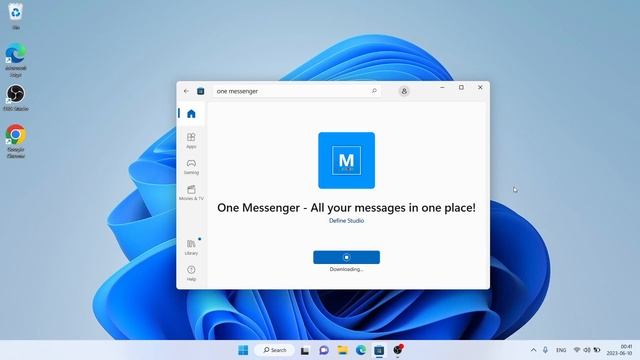Close the Microsoft Store window
The height and width of the screenshot is (360, 640).
point(480,87)
